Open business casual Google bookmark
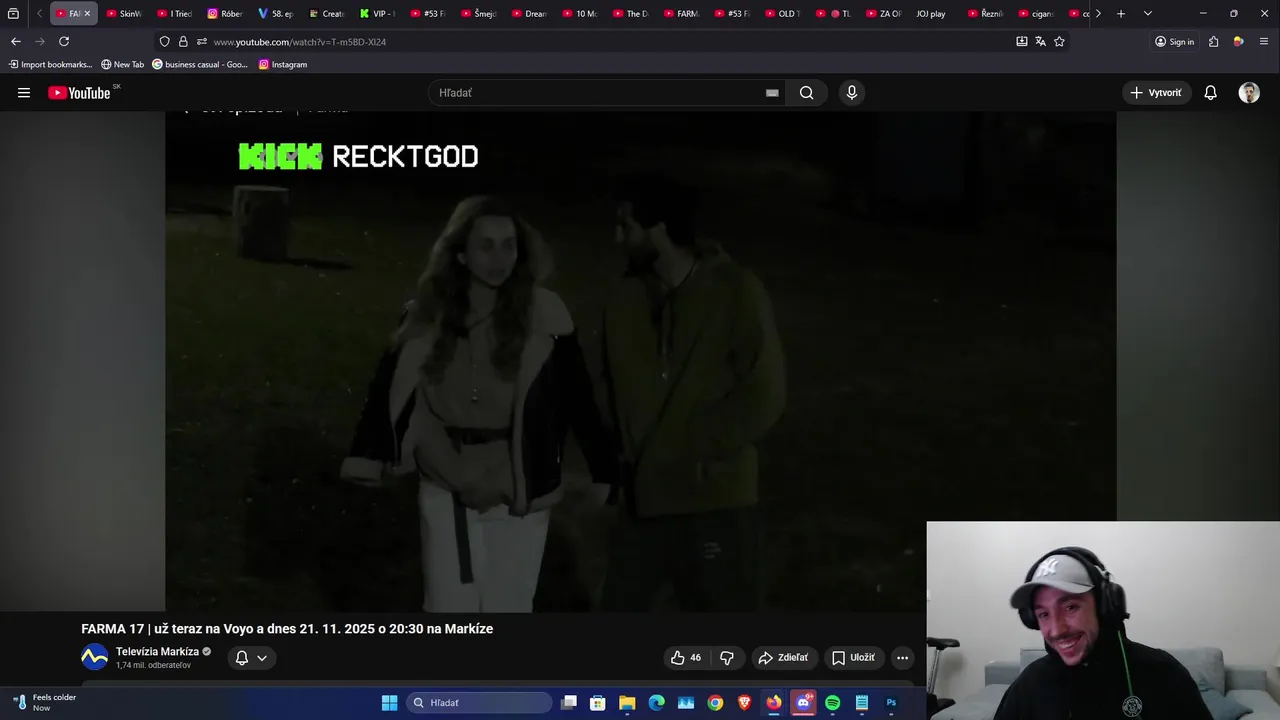This screenshot has height=720, width=1280. tap(200, 64)
